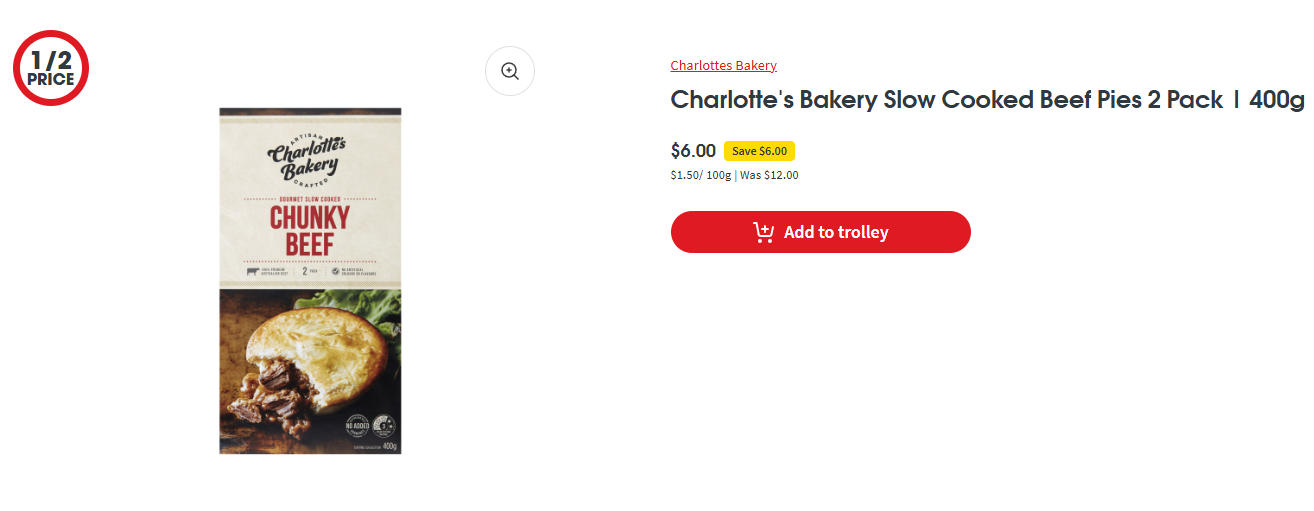This screenshot has height=511, width=1314.
Task: Click the No Added badge on the box
Action: click(x=358, y=424)
